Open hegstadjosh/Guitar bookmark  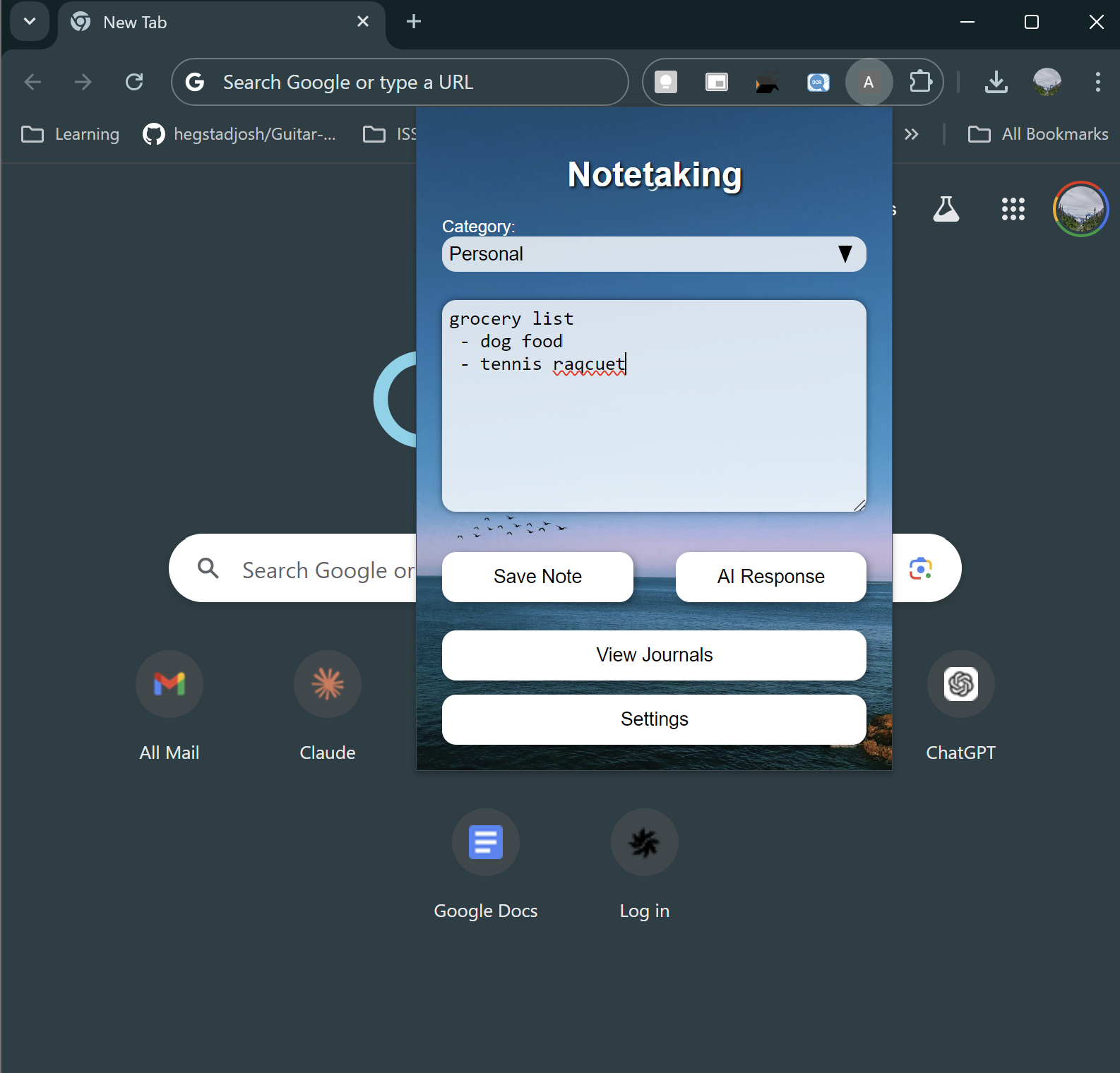point(239,134)
